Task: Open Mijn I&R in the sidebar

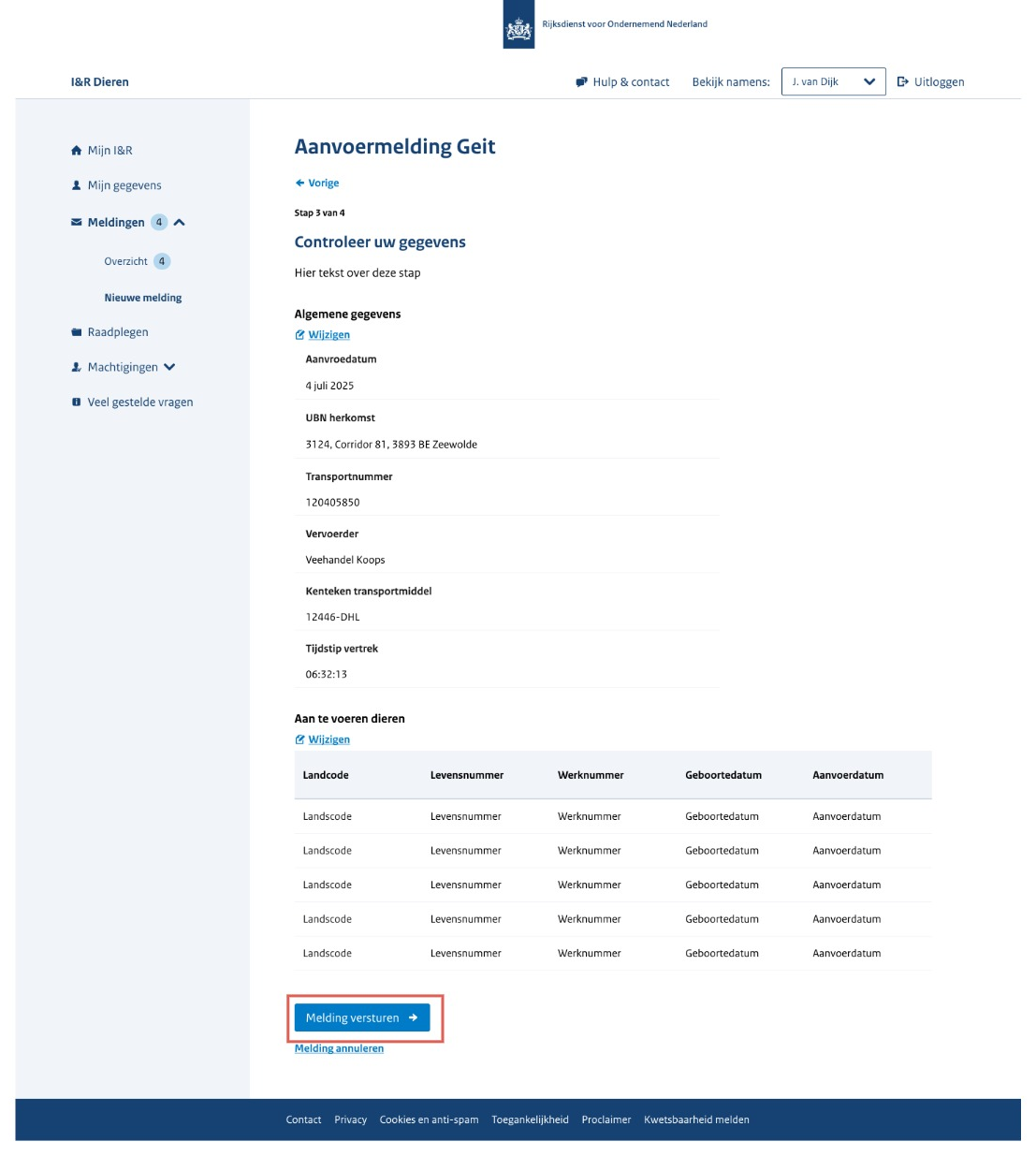Action: (109, 151)
